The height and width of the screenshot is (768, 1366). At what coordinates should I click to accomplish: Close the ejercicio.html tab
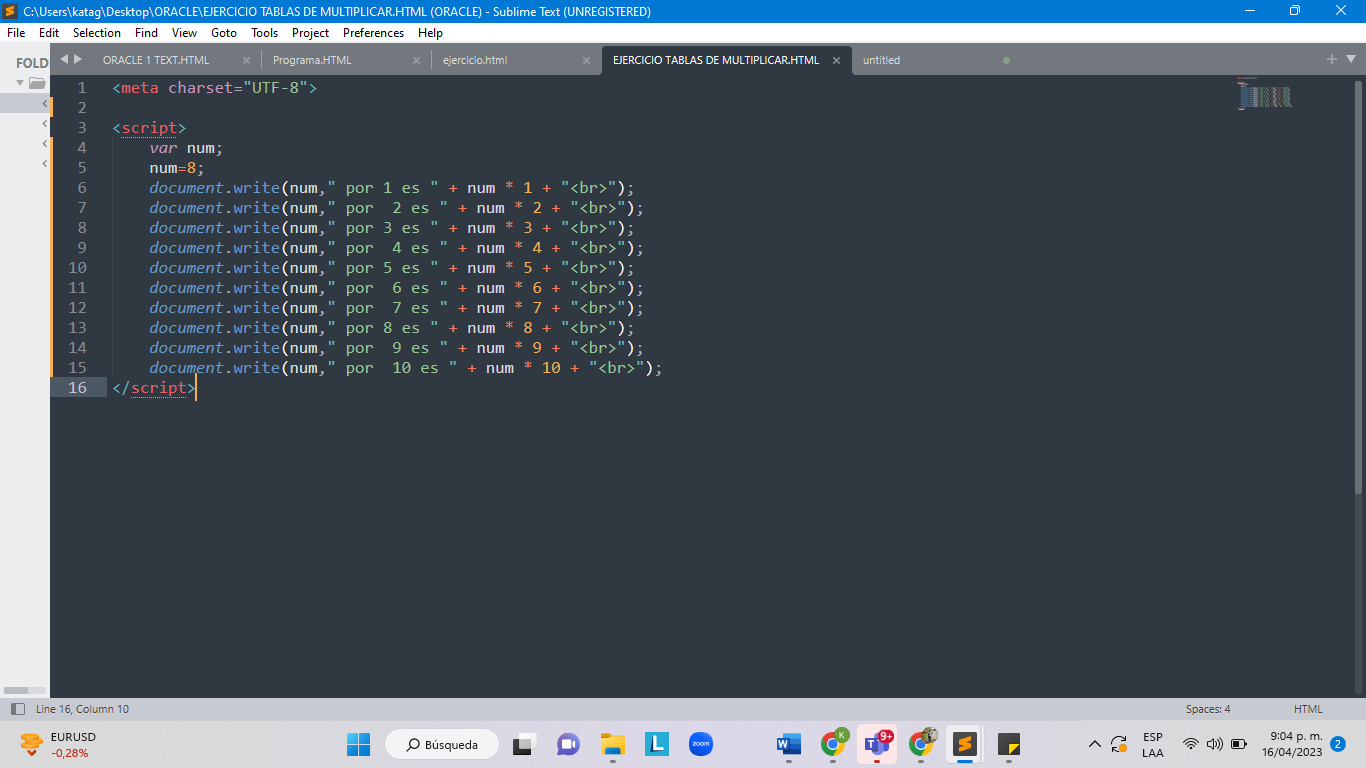point(586,60)
